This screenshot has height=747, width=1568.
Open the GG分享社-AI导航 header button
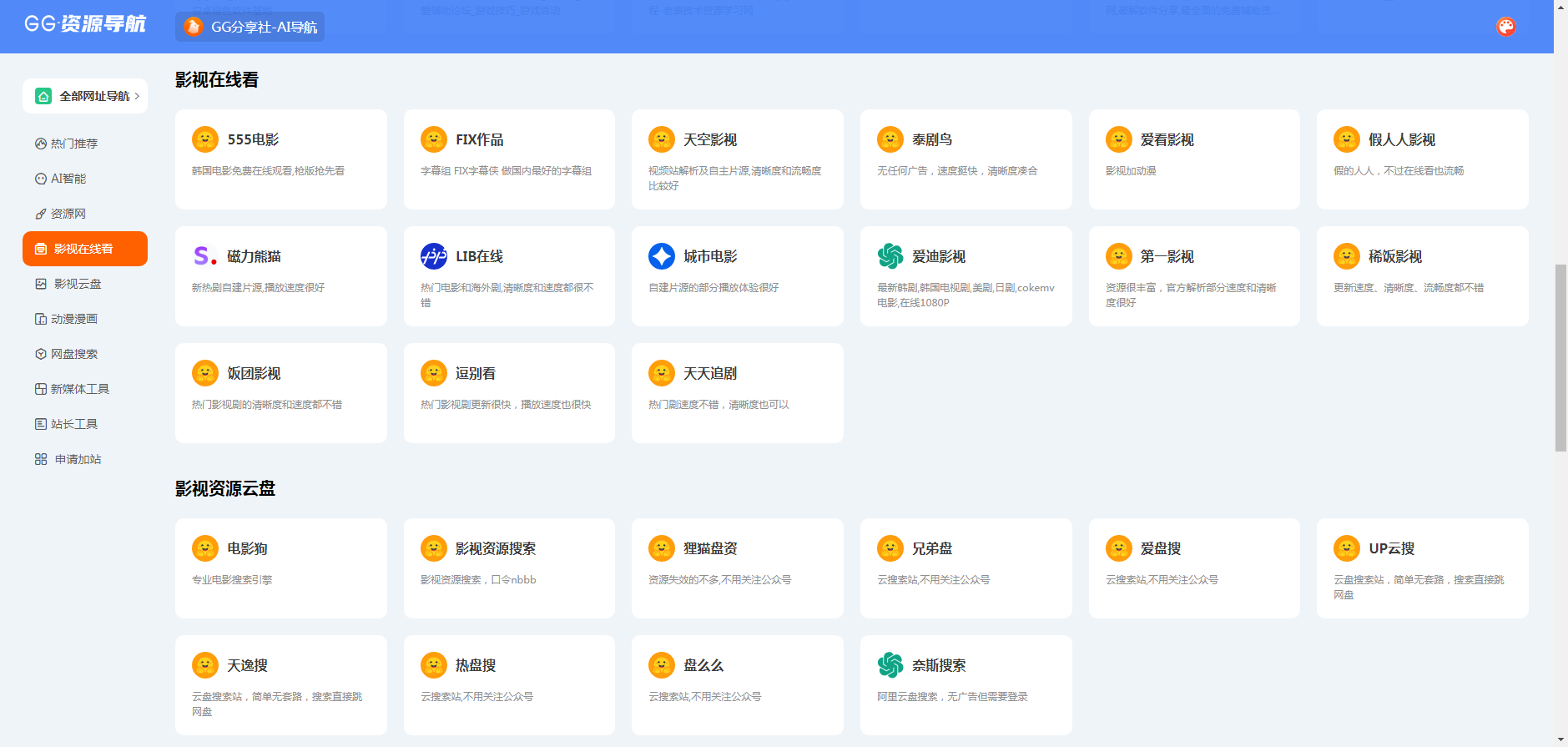tap(250, 27)
